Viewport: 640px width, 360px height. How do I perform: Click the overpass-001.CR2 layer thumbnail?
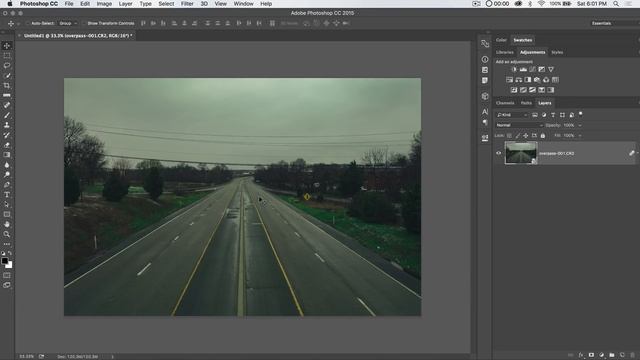[521, 153]
